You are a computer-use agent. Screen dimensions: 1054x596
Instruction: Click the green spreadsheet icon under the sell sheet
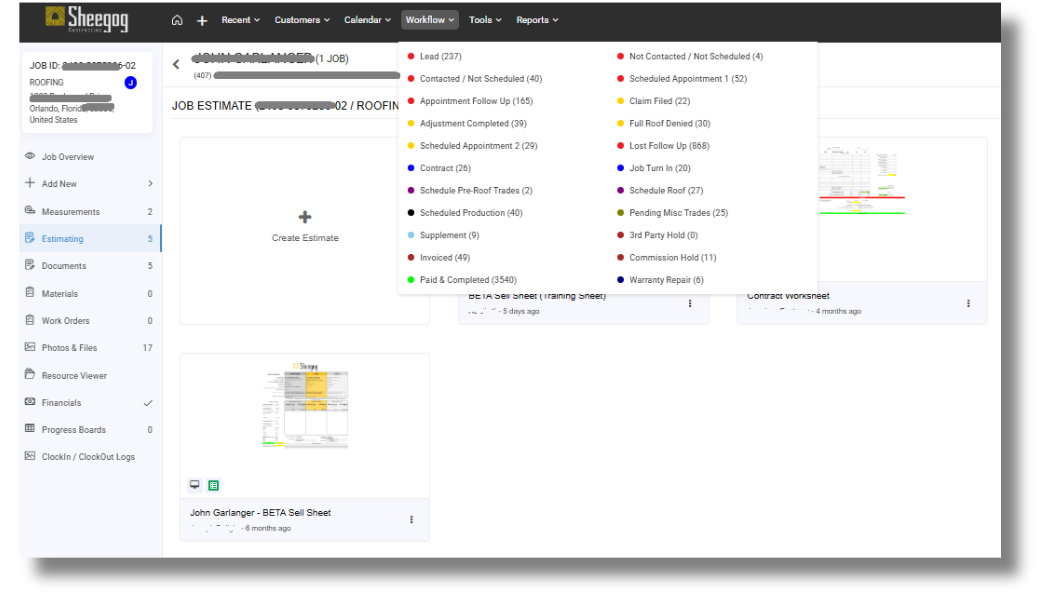tap(214, 485)
